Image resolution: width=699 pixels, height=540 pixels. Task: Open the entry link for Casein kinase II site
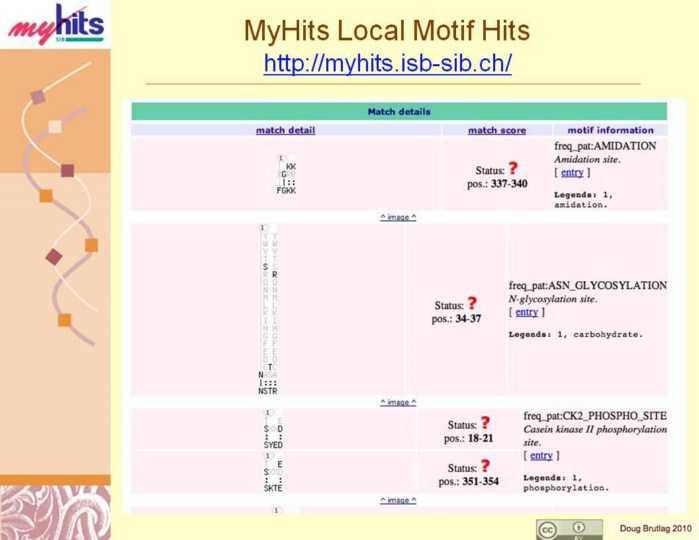click(x=542, y=456)
